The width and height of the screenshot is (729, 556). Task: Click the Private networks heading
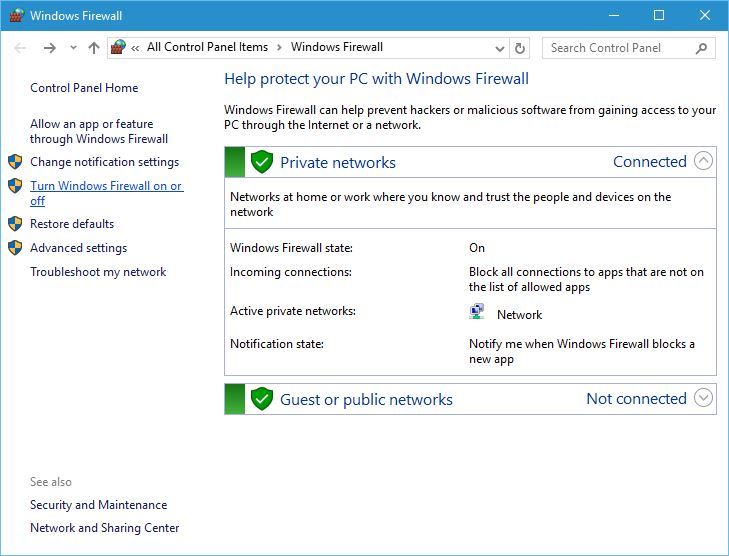point(338,162)
